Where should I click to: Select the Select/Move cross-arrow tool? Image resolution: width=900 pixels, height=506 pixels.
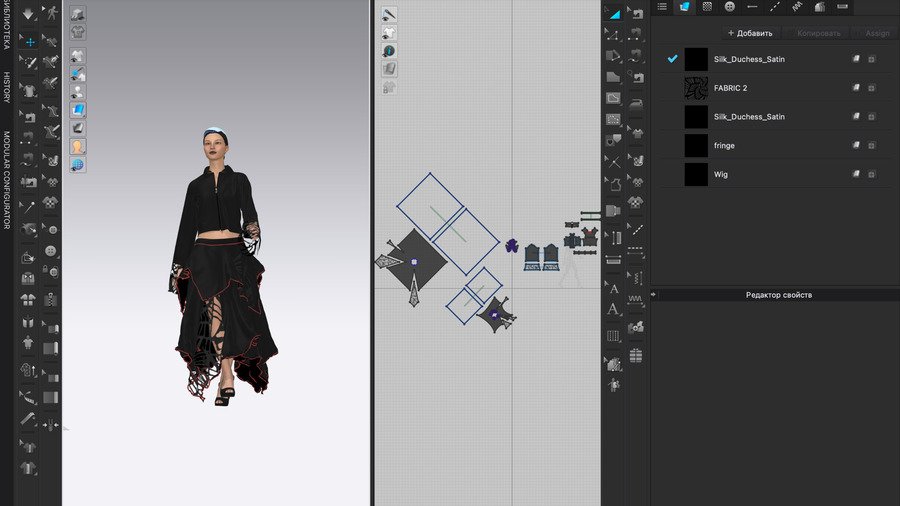29,41
